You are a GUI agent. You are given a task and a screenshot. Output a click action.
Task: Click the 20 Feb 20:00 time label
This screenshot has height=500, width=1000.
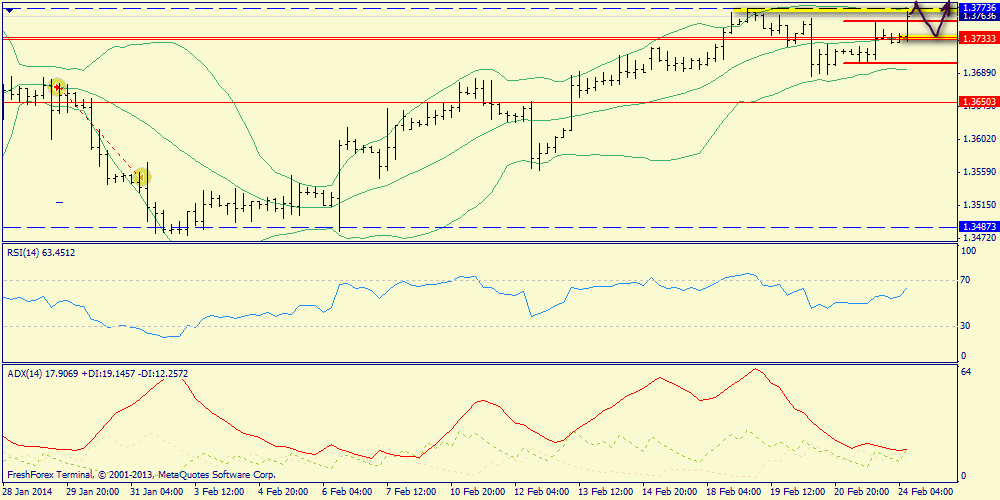pos(862,492)
